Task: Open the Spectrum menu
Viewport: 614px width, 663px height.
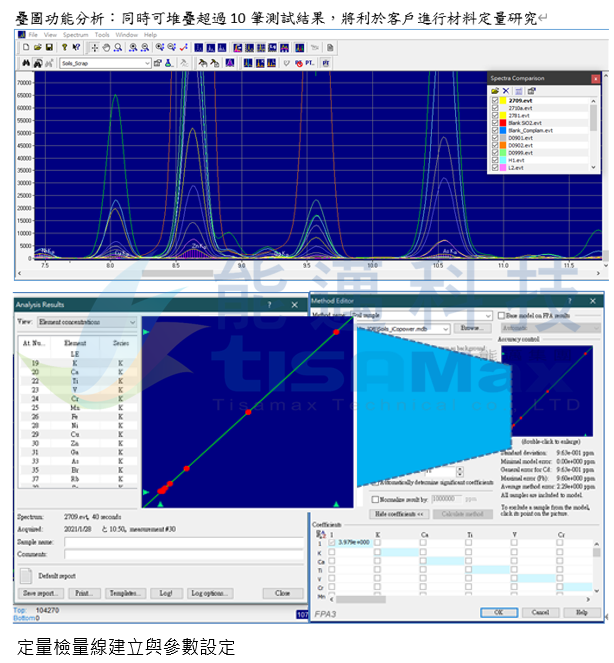Action: point(76,35)
